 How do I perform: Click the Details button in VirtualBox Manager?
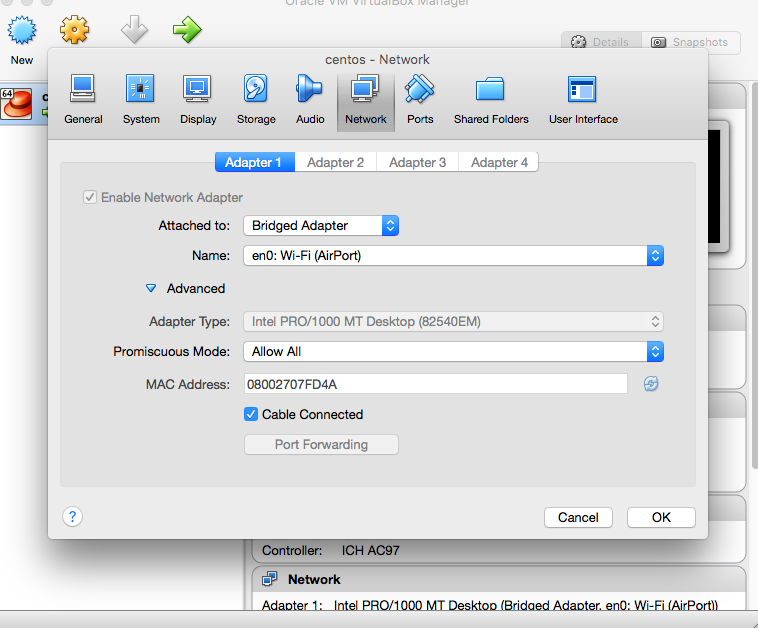pos(601,43)
